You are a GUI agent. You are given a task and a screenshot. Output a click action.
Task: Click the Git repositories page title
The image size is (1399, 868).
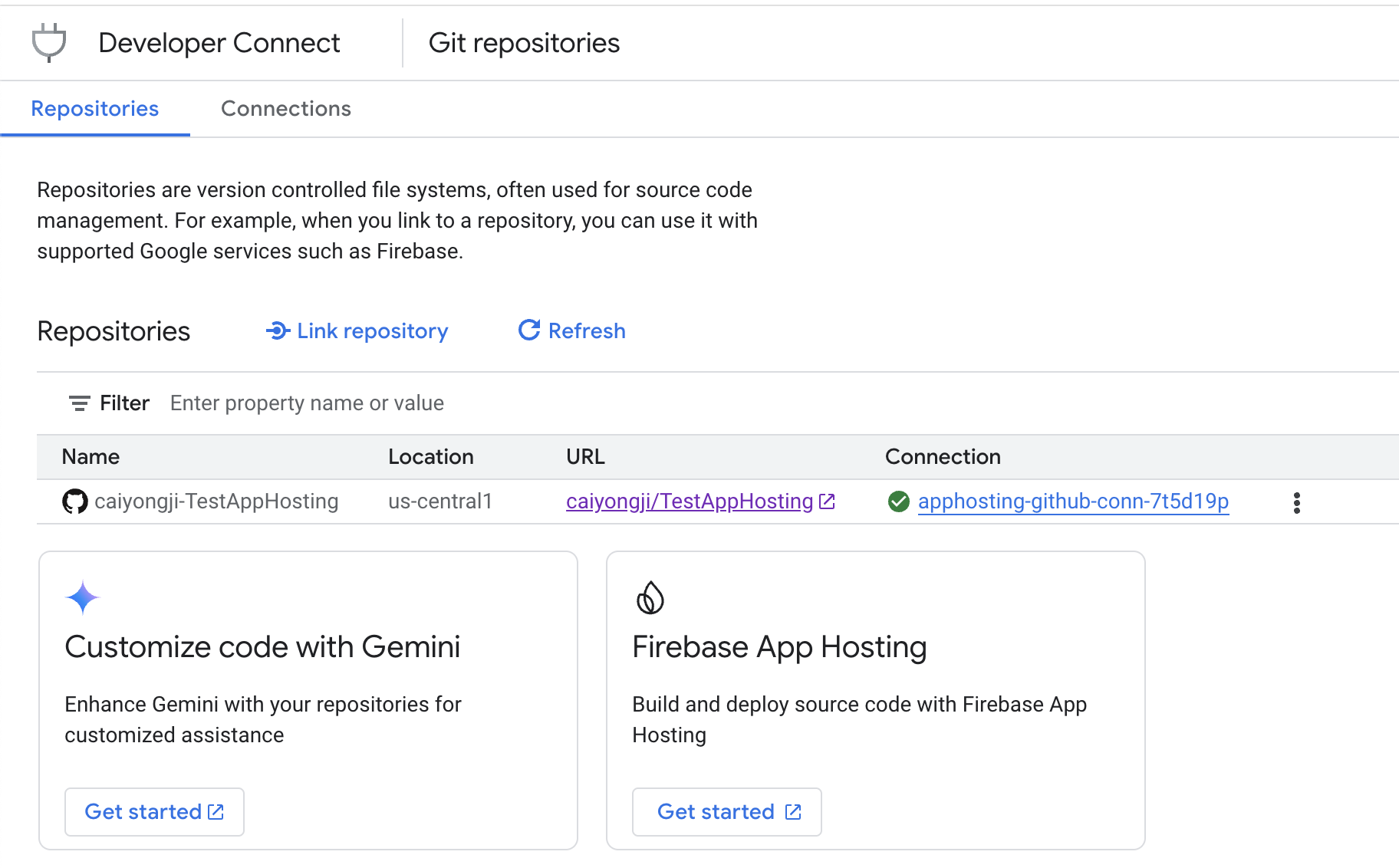pos(524,43)
